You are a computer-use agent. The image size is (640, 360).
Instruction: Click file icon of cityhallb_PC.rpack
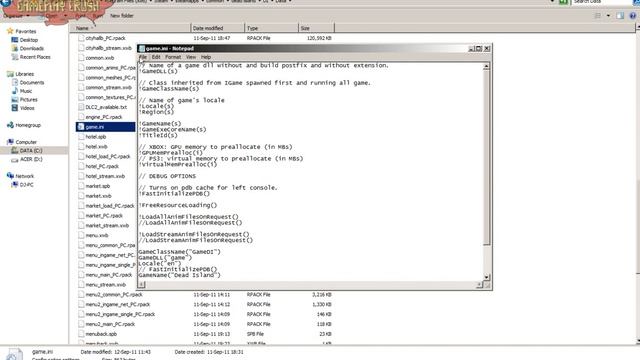81,38
